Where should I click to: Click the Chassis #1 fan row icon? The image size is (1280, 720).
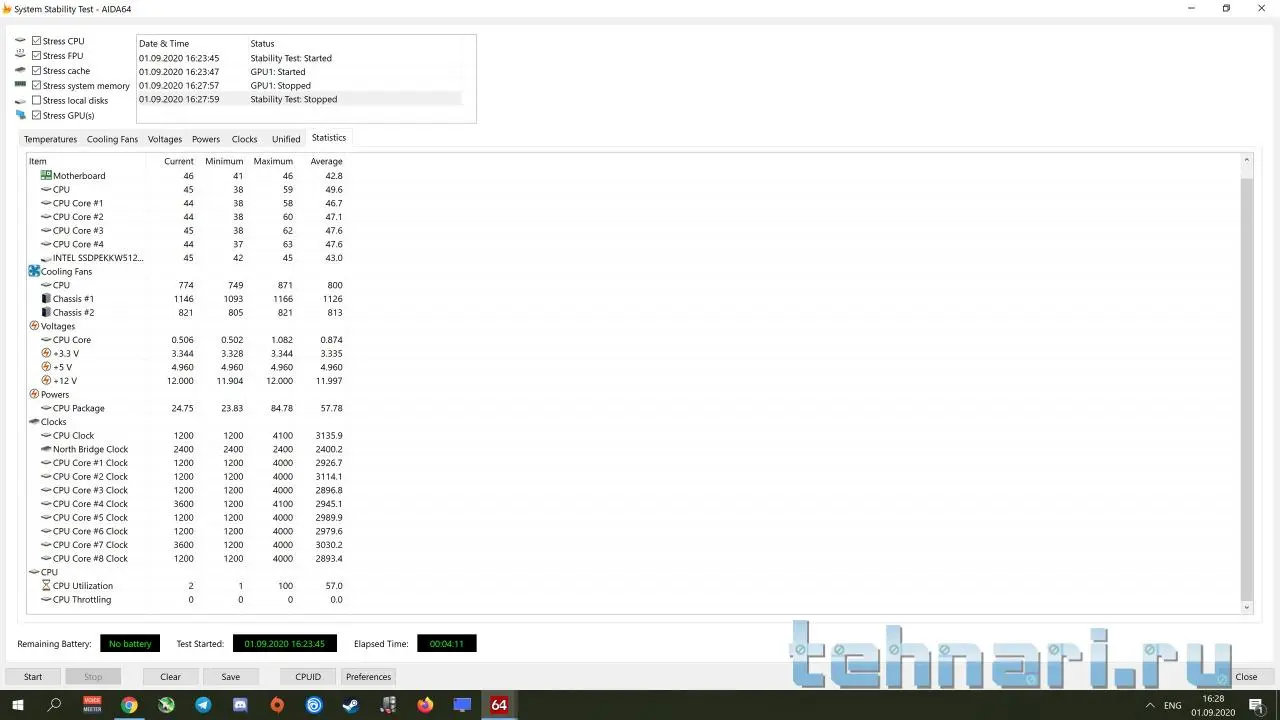pos(46,299)
